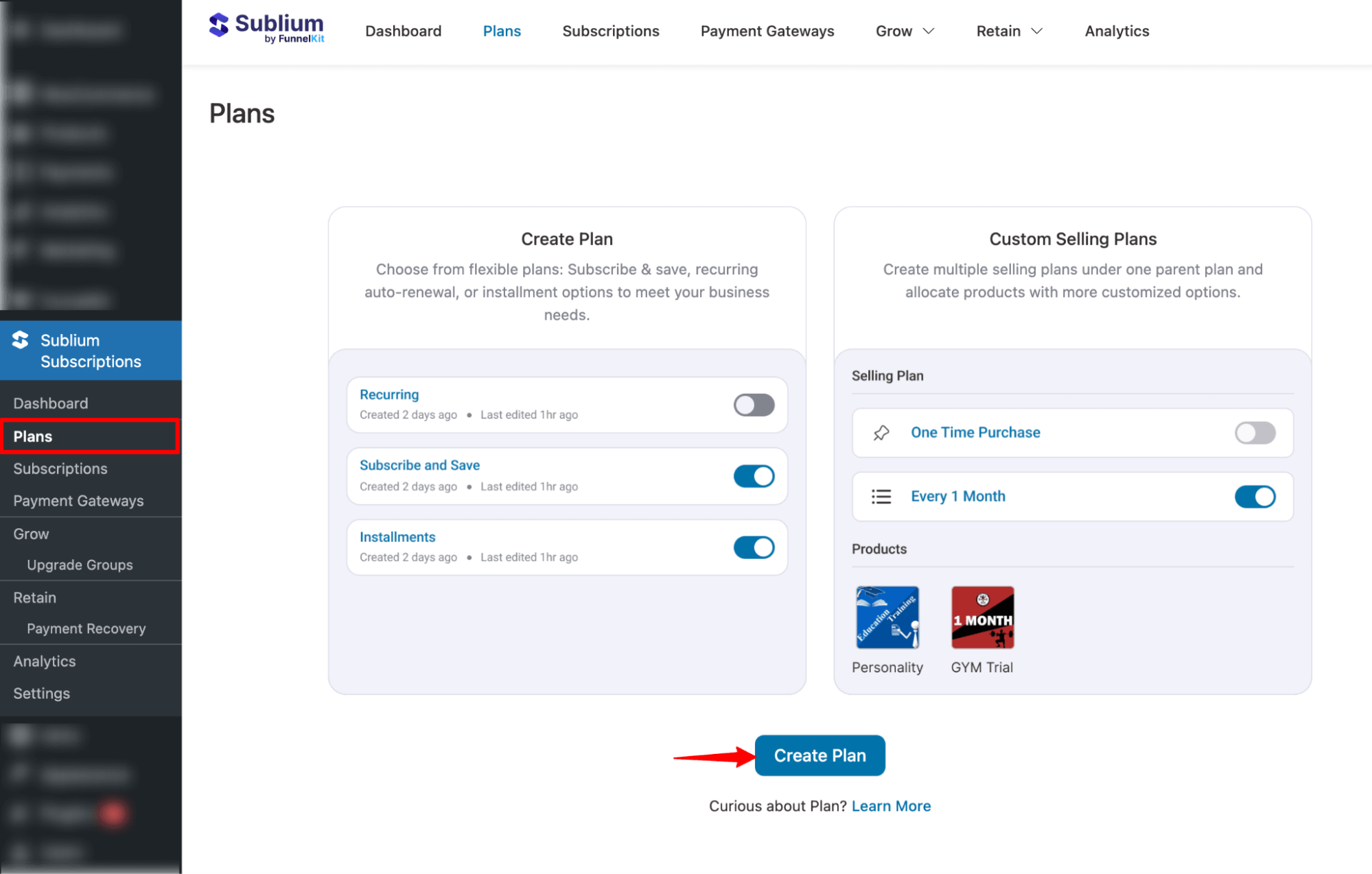Enable the Recurring plan toggle
Viewport: 1372px width, 874px height.
pos(754,405)
